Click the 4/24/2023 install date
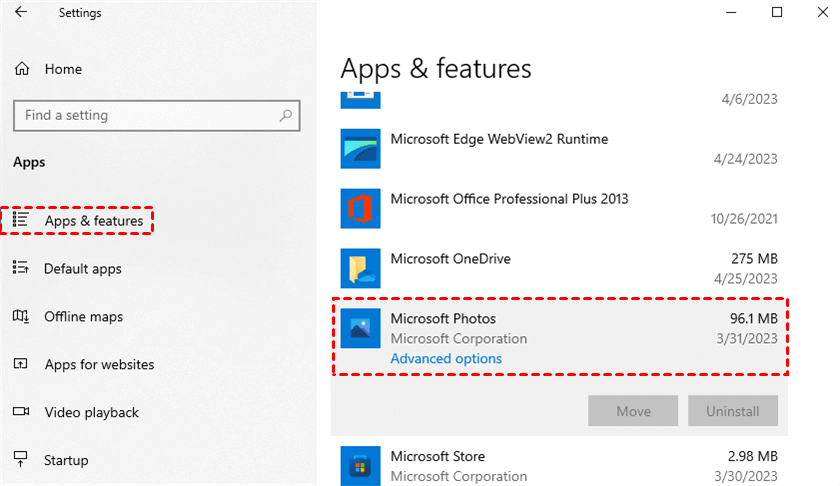The image size is (840, 486). (745, 159)
